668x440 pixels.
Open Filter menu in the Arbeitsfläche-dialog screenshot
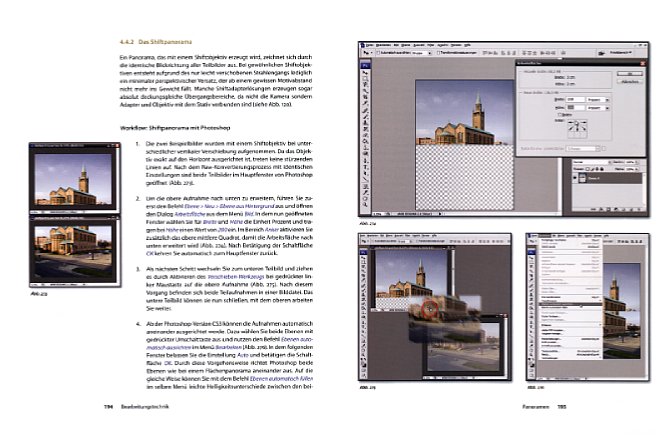[x=431, y=45]
